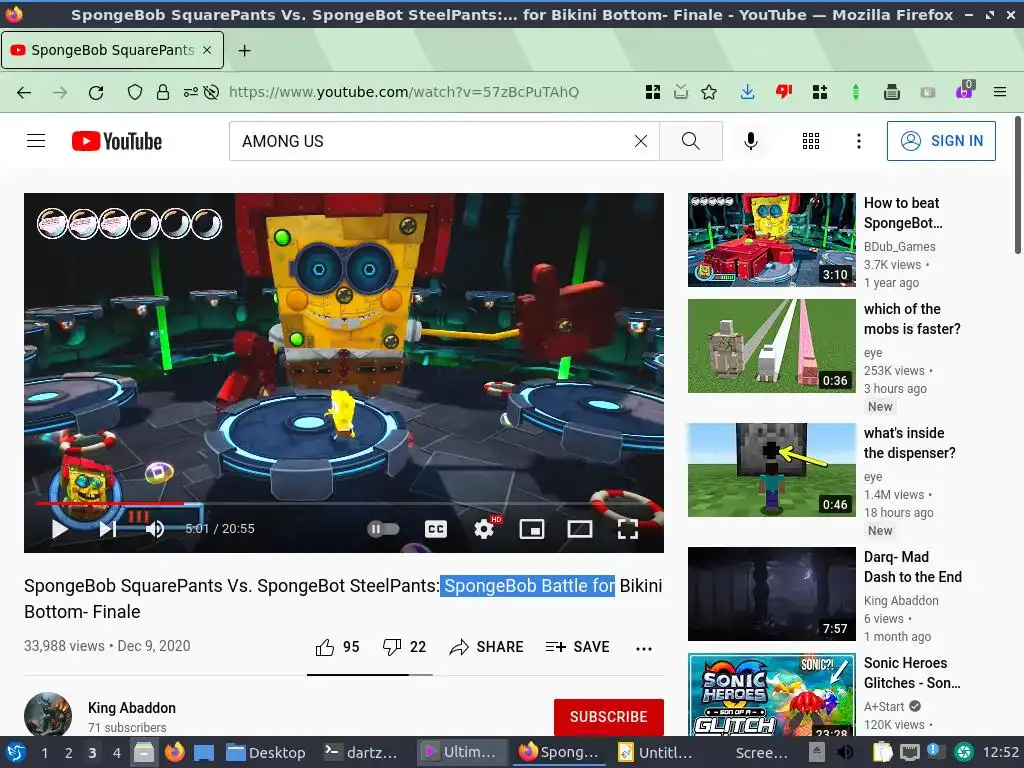Switch to workspace 2 in taskbar
The width and height of the screenshot is (1024, 768).
click(x=68, y=753)
